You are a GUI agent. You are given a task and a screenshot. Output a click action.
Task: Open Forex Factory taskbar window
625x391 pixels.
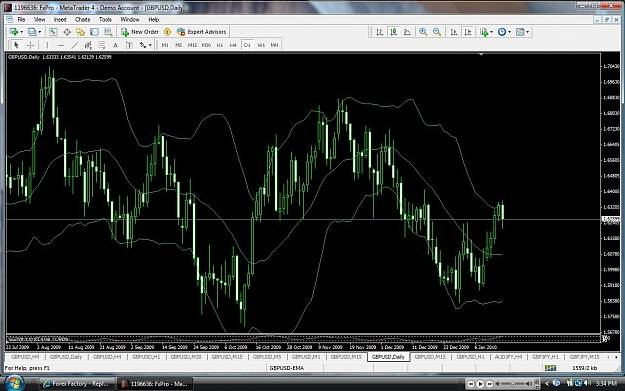[76, 384]
